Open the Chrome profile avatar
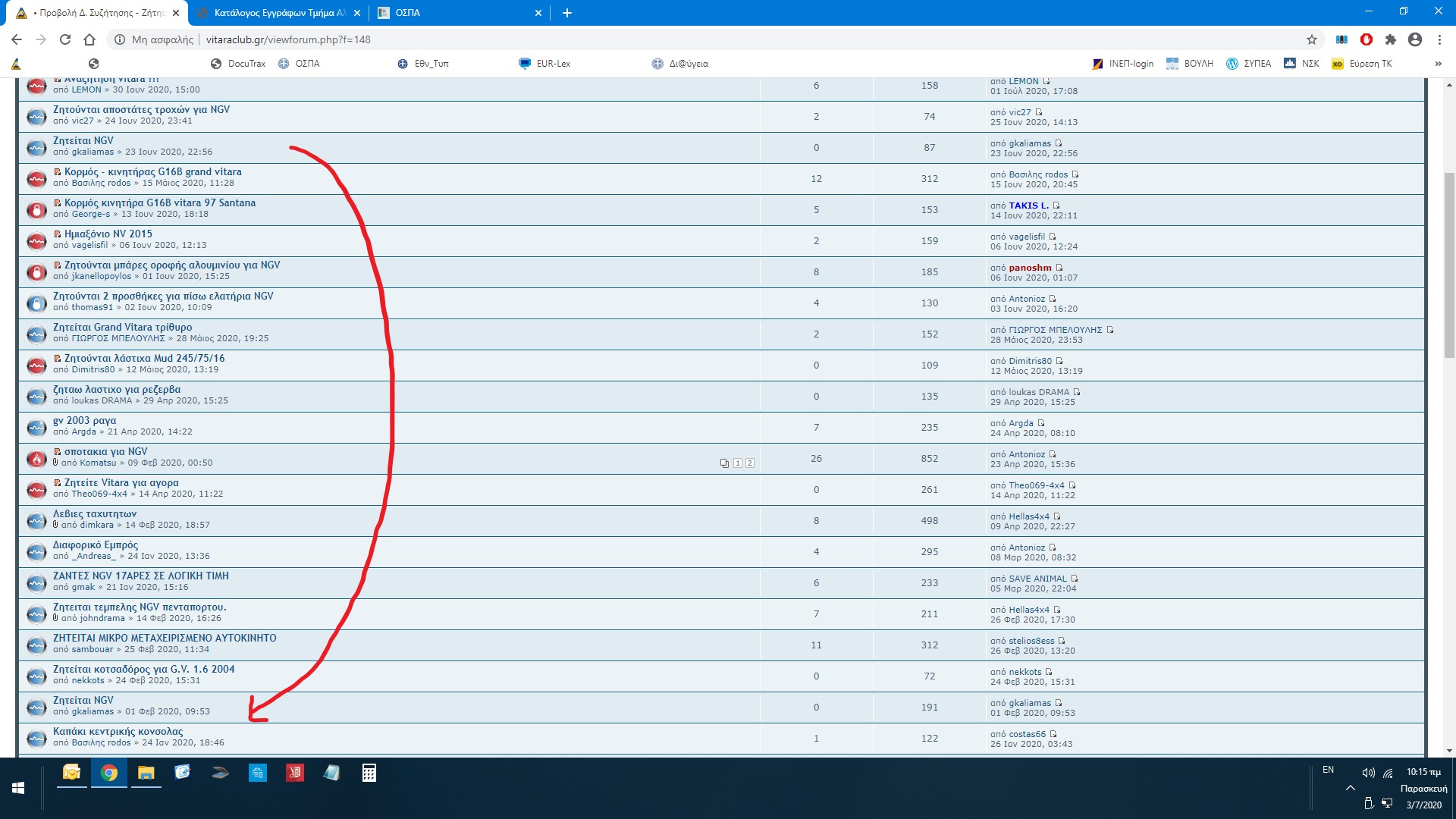The image size is (1456, 819). tap(1415, 39)
